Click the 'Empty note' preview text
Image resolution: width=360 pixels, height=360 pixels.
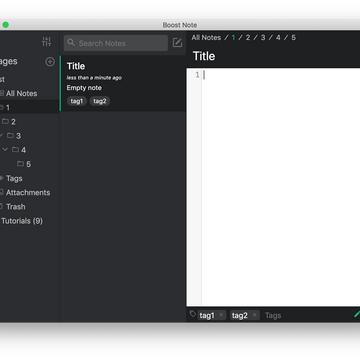pyautogui.click(x=84, y=88)
